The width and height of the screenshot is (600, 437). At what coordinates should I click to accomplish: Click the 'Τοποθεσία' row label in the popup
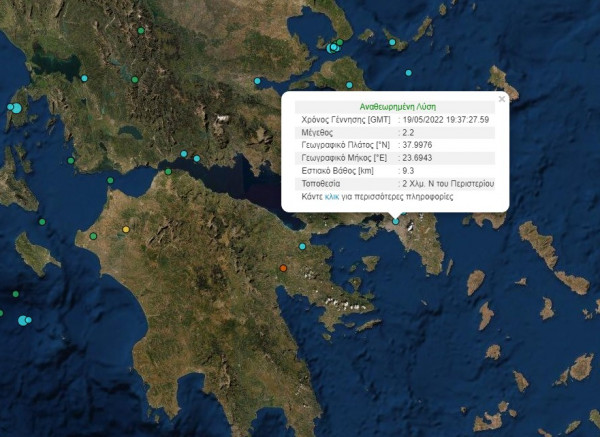[322, 184]
